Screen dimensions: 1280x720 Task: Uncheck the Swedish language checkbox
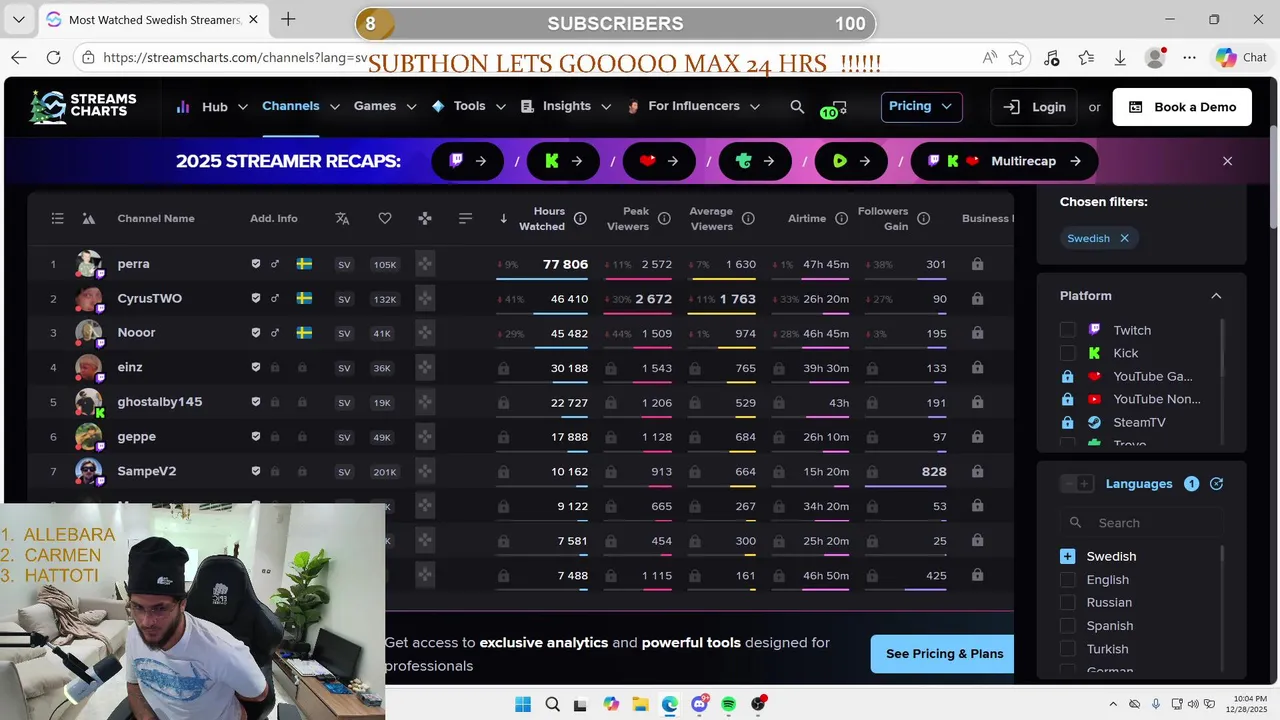1067,556
